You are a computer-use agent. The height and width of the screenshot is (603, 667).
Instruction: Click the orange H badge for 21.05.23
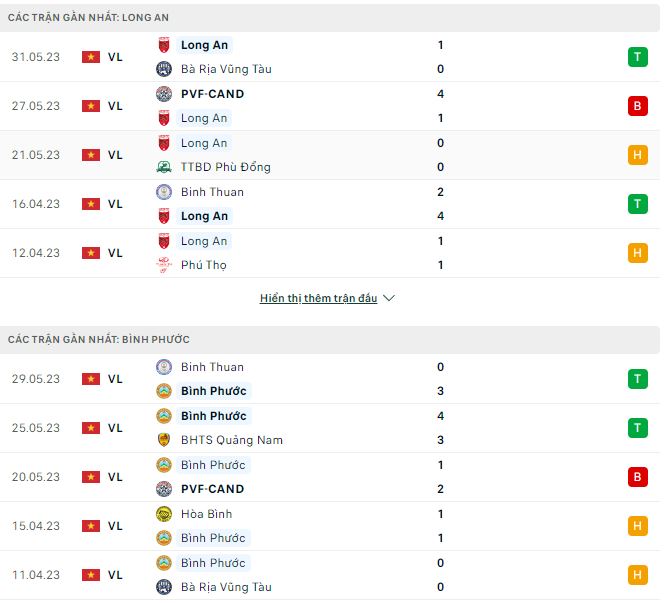(638, 155)
